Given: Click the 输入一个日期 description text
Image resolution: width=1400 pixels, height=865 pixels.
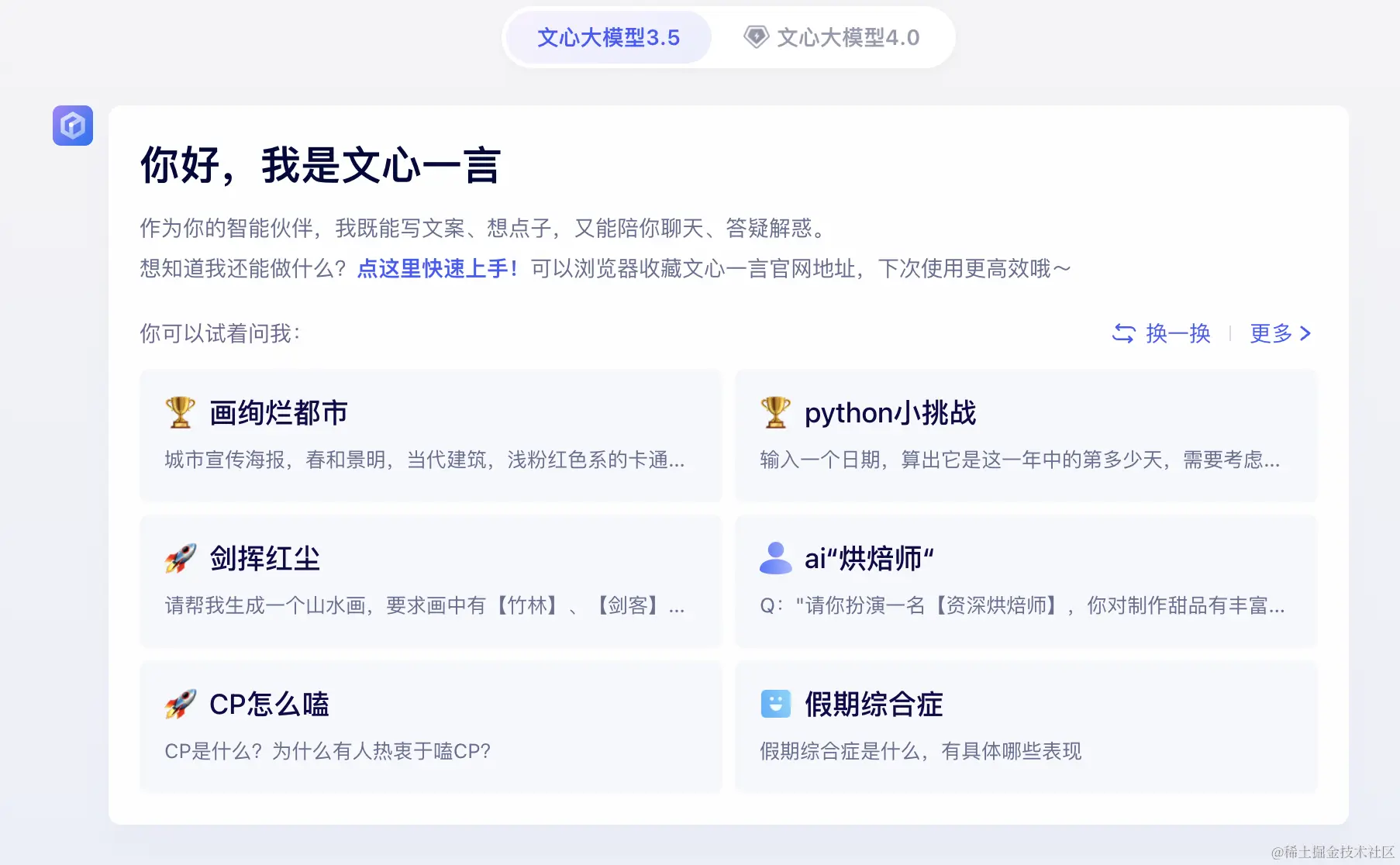Looking at the screenshot, I should 1019,460.
